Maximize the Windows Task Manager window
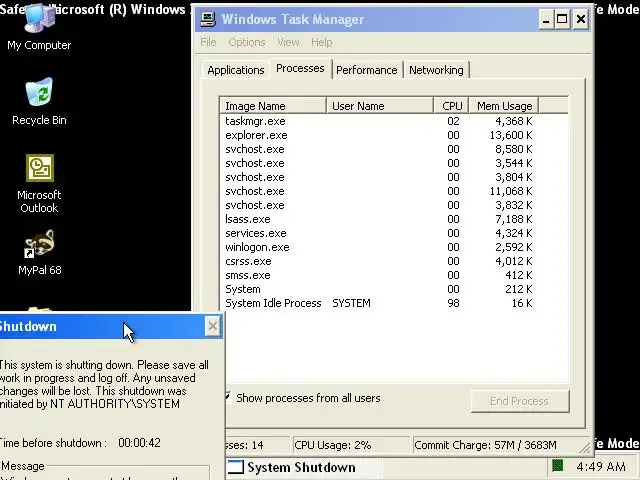The height and width of the screenshot is (480, 640). click(562, 19)
